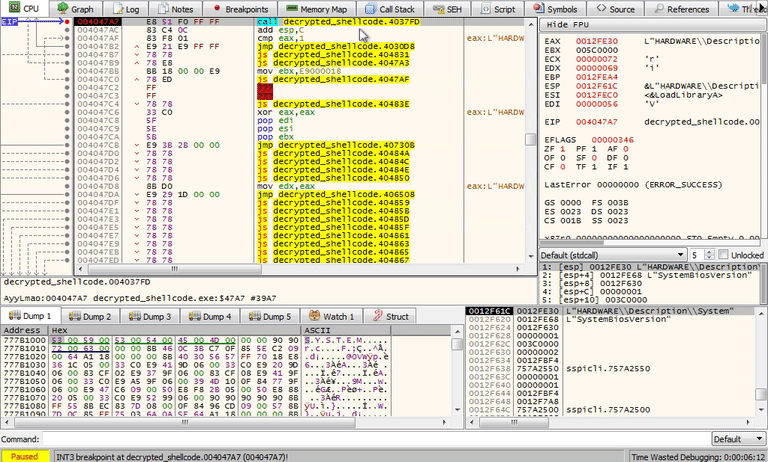
Task: Open the Struct tab
Action: [x=391, y=316]
